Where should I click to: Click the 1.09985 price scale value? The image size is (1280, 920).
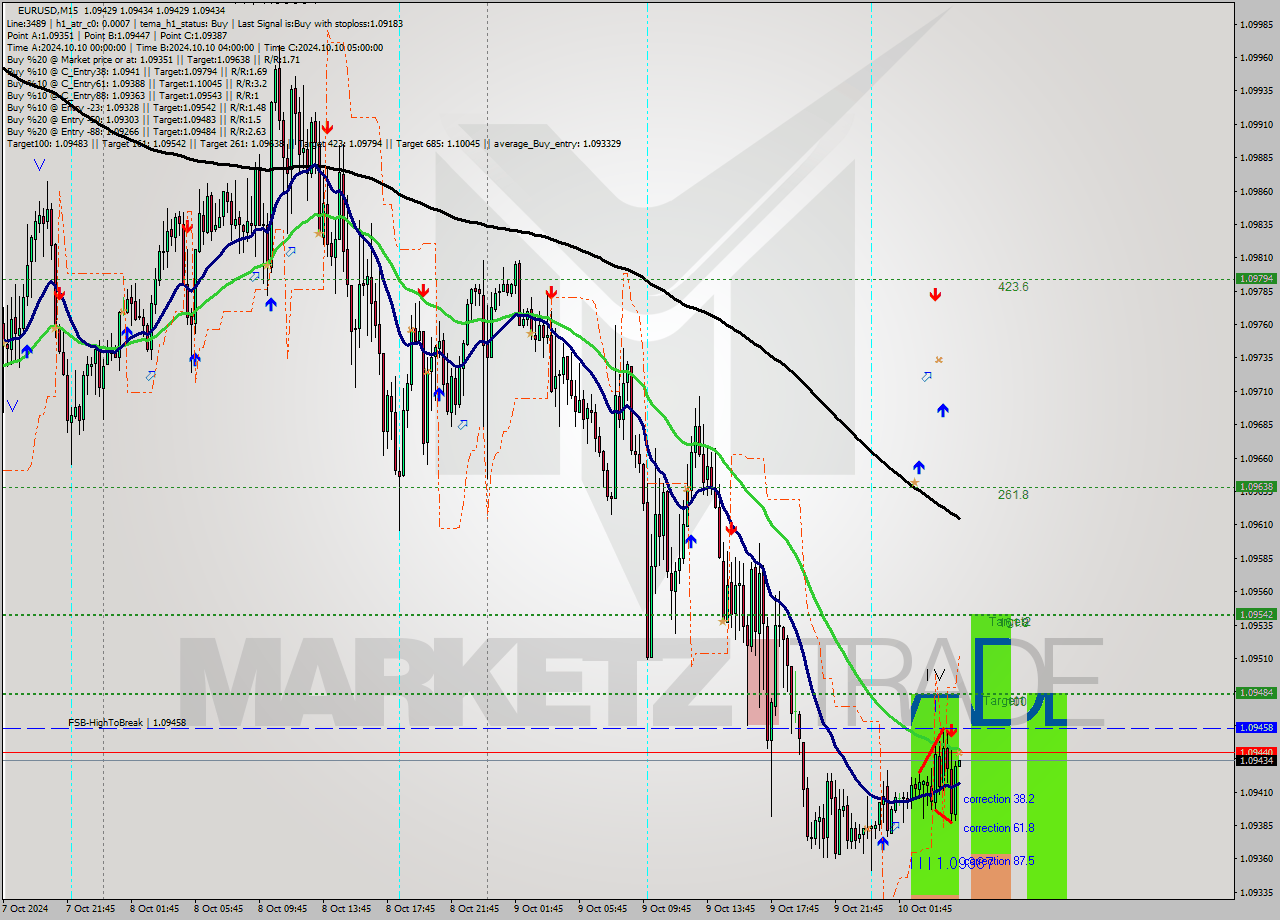click(1256, 24)
